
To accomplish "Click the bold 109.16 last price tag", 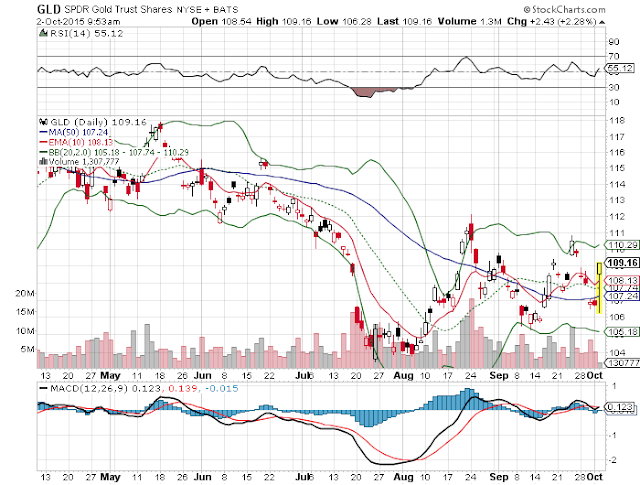I will point(622,263).
